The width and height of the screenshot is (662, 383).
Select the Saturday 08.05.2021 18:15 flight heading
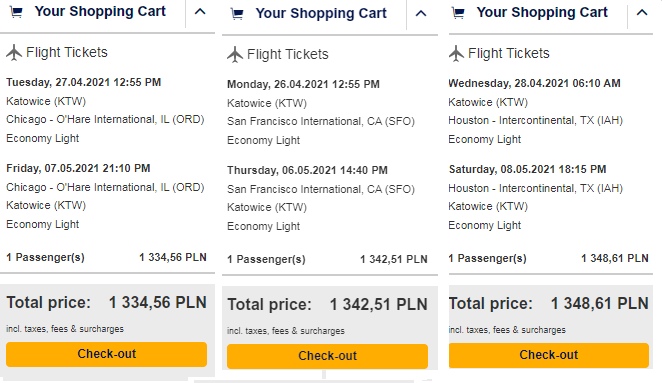click(x=527, y=169)
